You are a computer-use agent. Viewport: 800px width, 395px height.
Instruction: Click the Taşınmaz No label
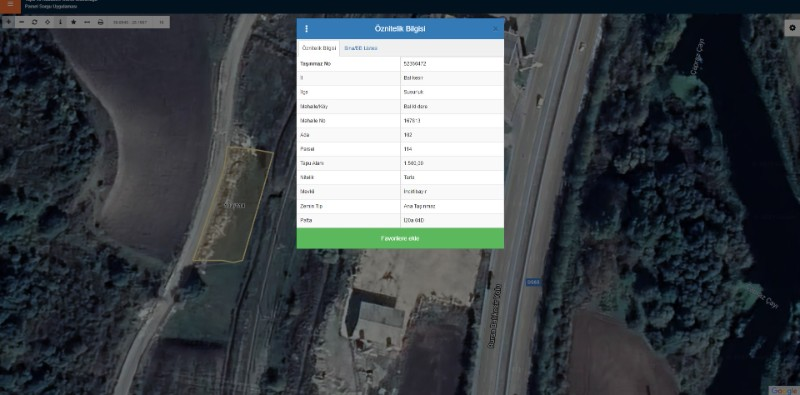tap(316, 64)
